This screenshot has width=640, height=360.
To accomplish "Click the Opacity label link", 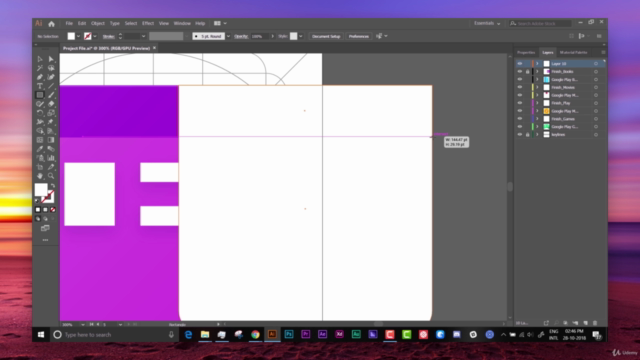I will (x=241, y=36).
